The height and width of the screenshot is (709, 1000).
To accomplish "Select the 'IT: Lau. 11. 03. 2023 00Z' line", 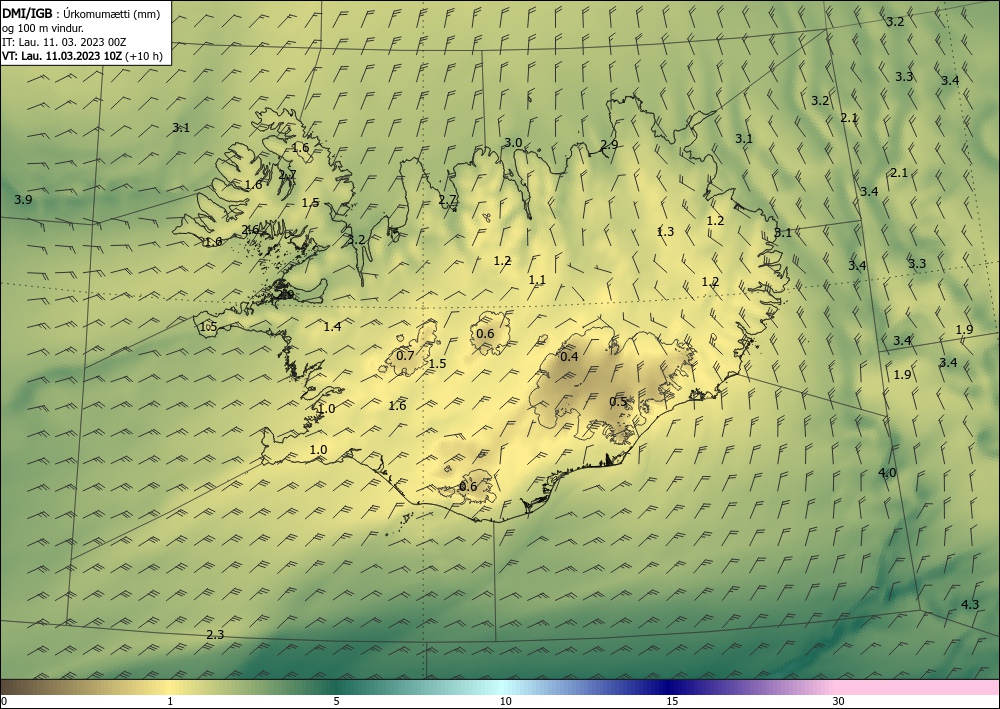I will click(64, 42).
